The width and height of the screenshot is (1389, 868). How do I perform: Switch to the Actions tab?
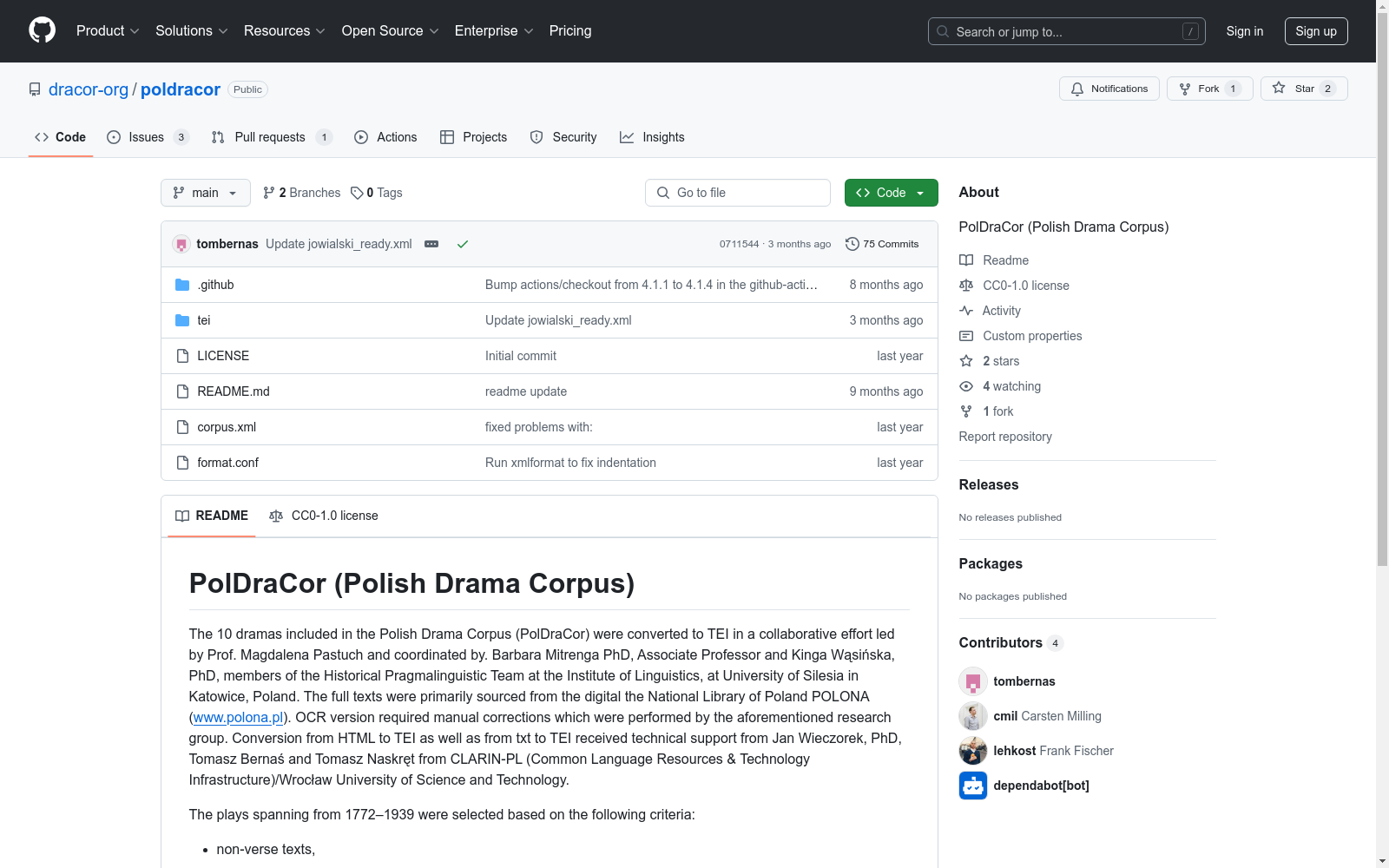(x=385, y=137)
